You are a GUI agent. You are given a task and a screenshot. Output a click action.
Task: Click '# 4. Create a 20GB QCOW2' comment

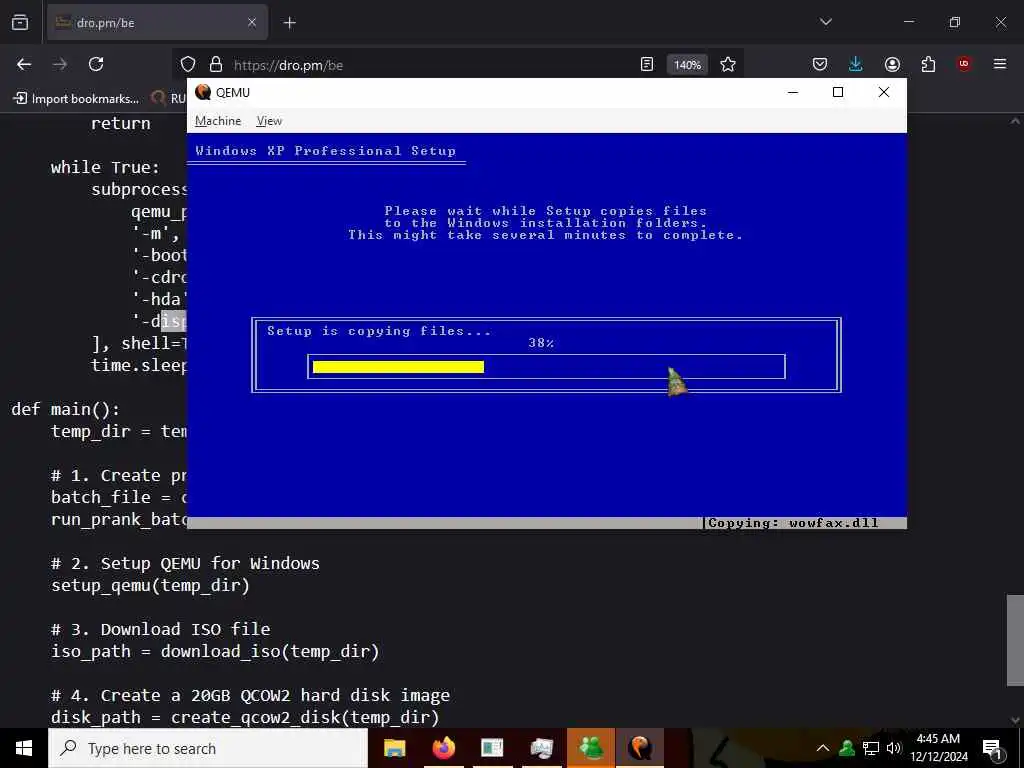click(250, 695)
